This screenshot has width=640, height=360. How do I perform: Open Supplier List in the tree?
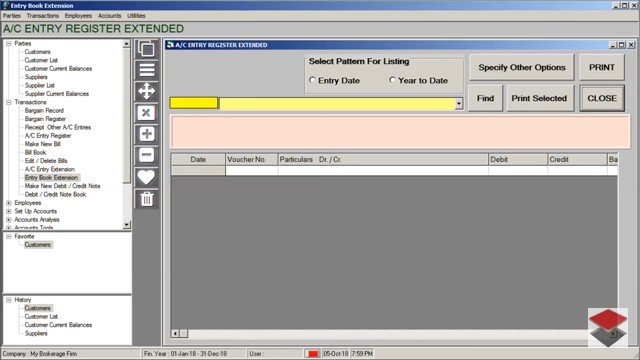pos(40,85)
